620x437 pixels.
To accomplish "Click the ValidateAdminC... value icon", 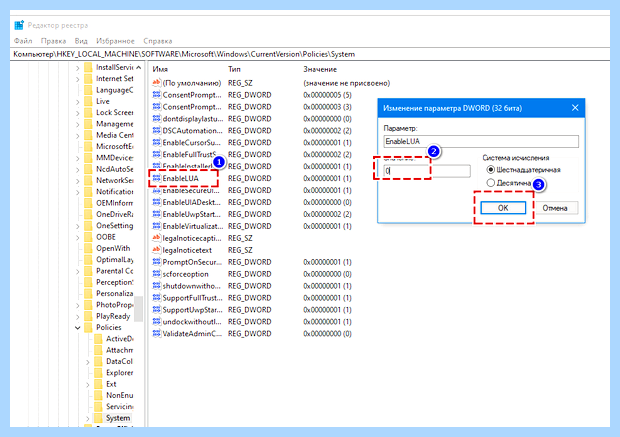I will (x=157, y=333).
